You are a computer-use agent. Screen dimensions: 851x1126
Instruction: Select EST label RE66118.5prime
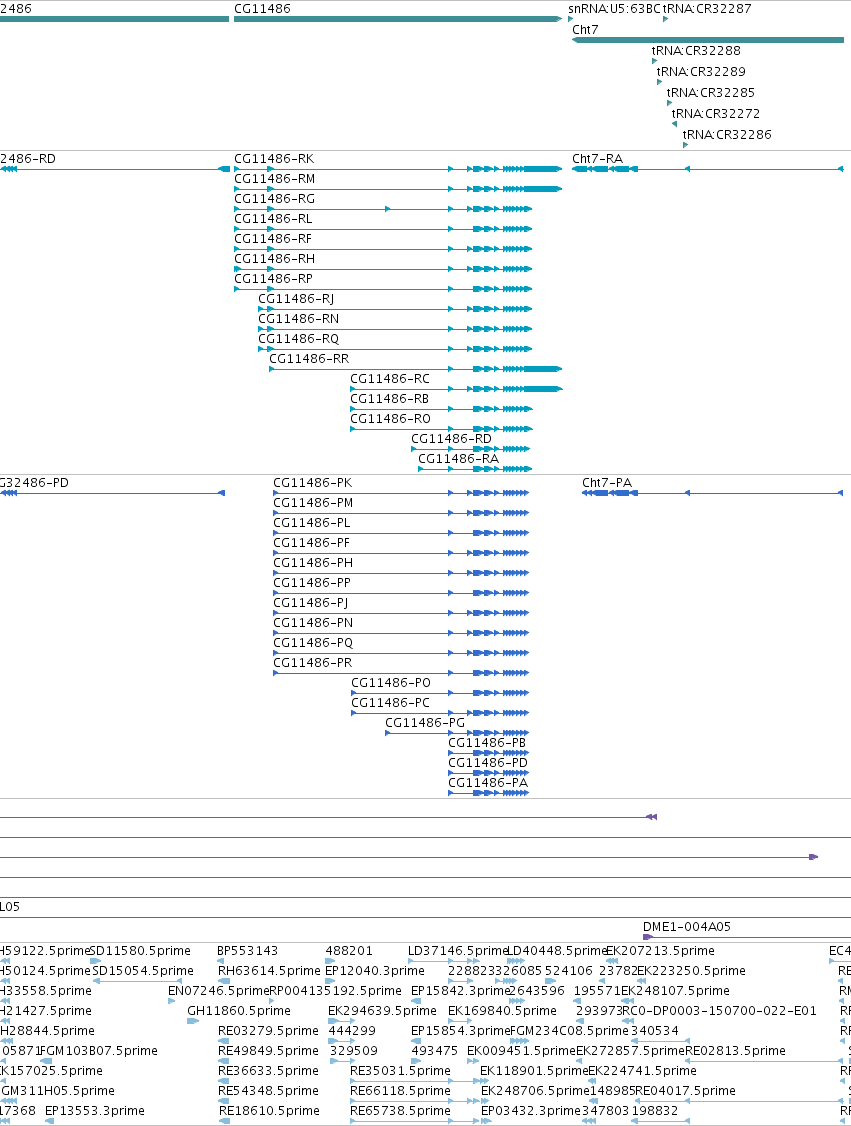[x=401, y=1090]
